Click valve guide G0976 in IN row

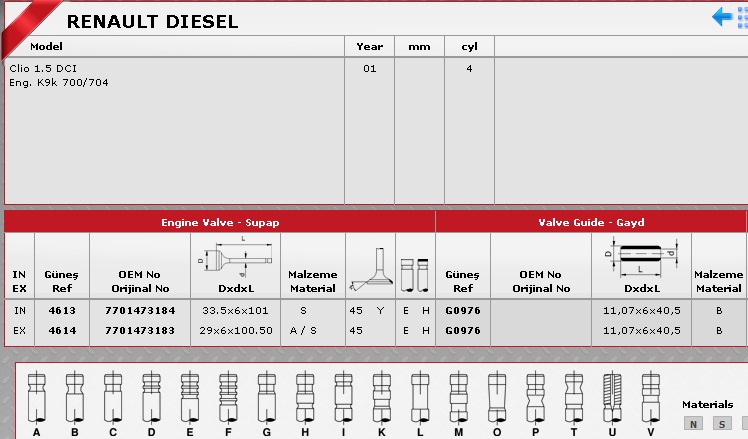point(462,311)
